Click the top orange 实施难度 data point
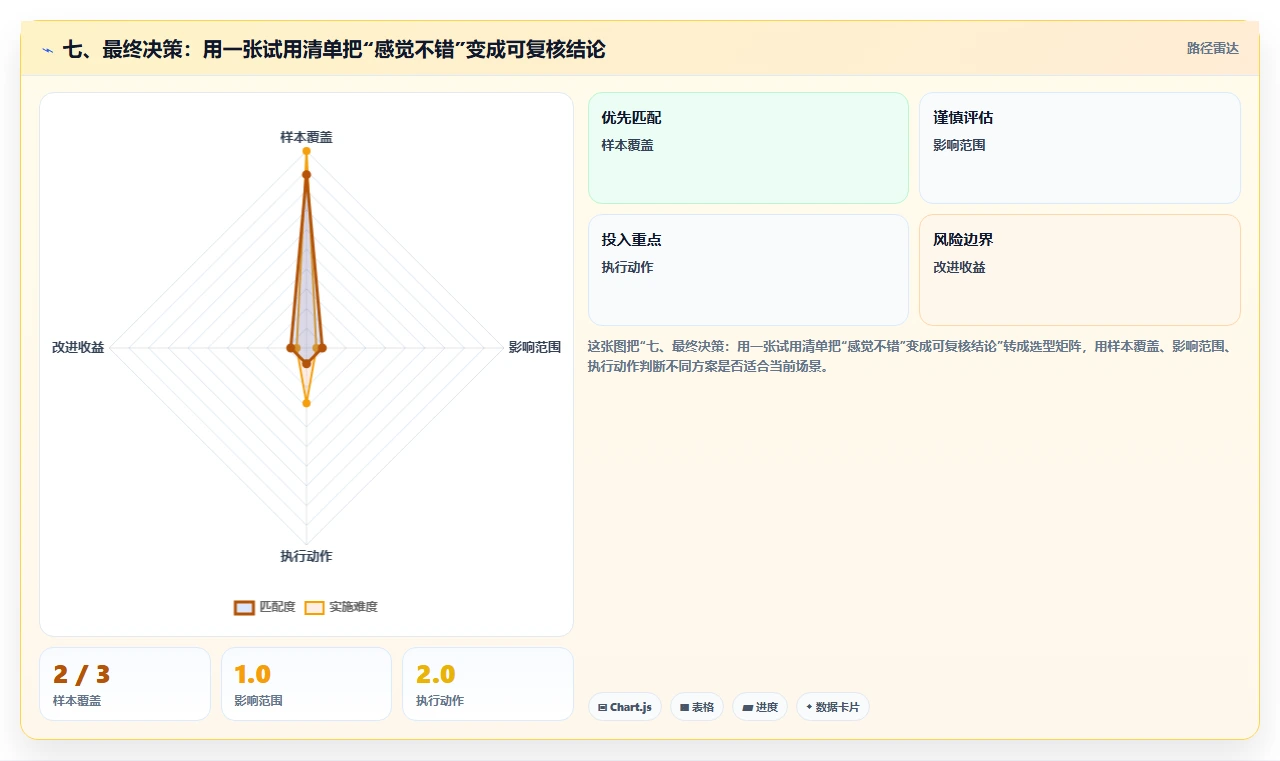 coord(306,151)
